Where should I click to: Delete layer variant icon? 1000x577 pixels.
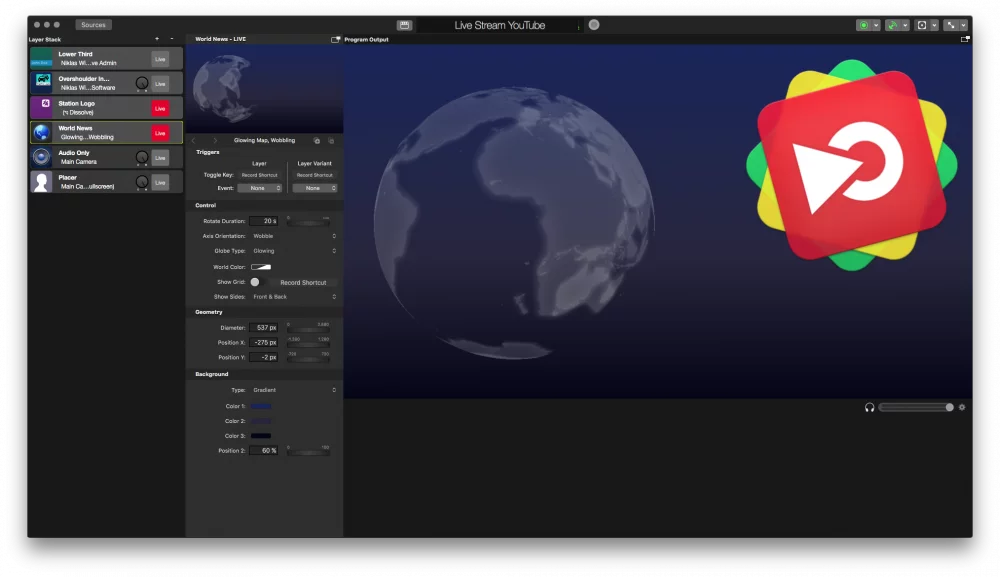click(x=331, y=140)
